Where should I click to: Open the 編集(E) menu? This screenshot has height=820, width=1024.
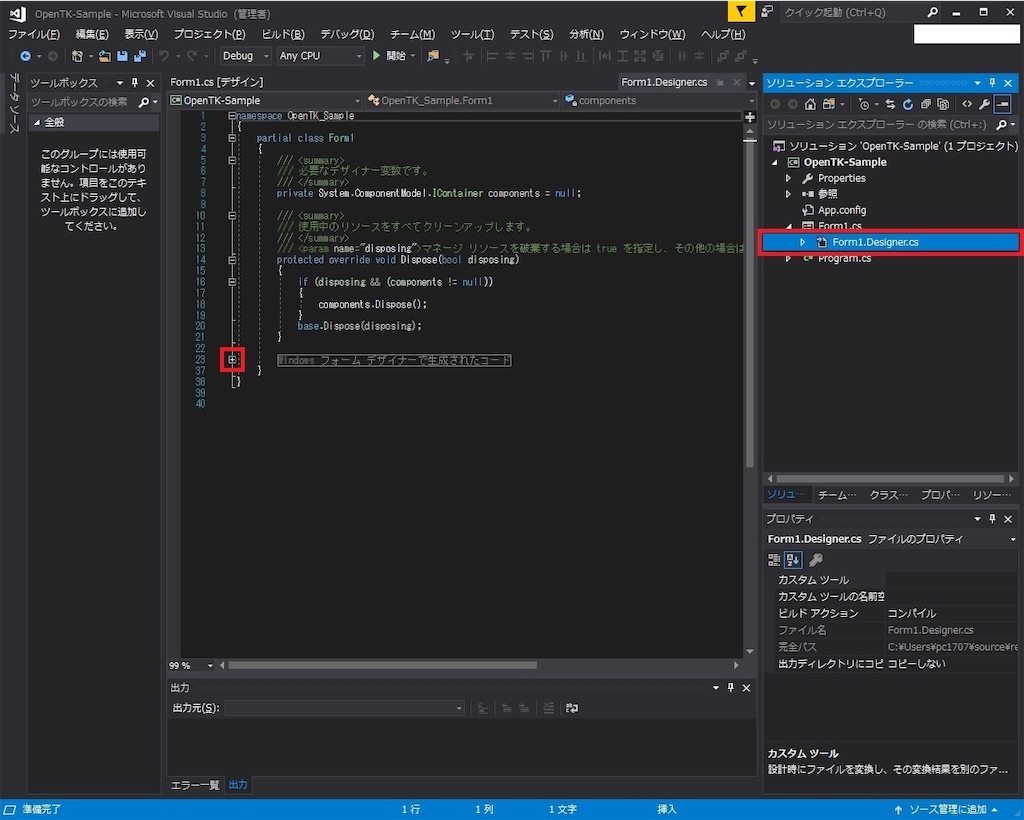click(x=92, y=35)
